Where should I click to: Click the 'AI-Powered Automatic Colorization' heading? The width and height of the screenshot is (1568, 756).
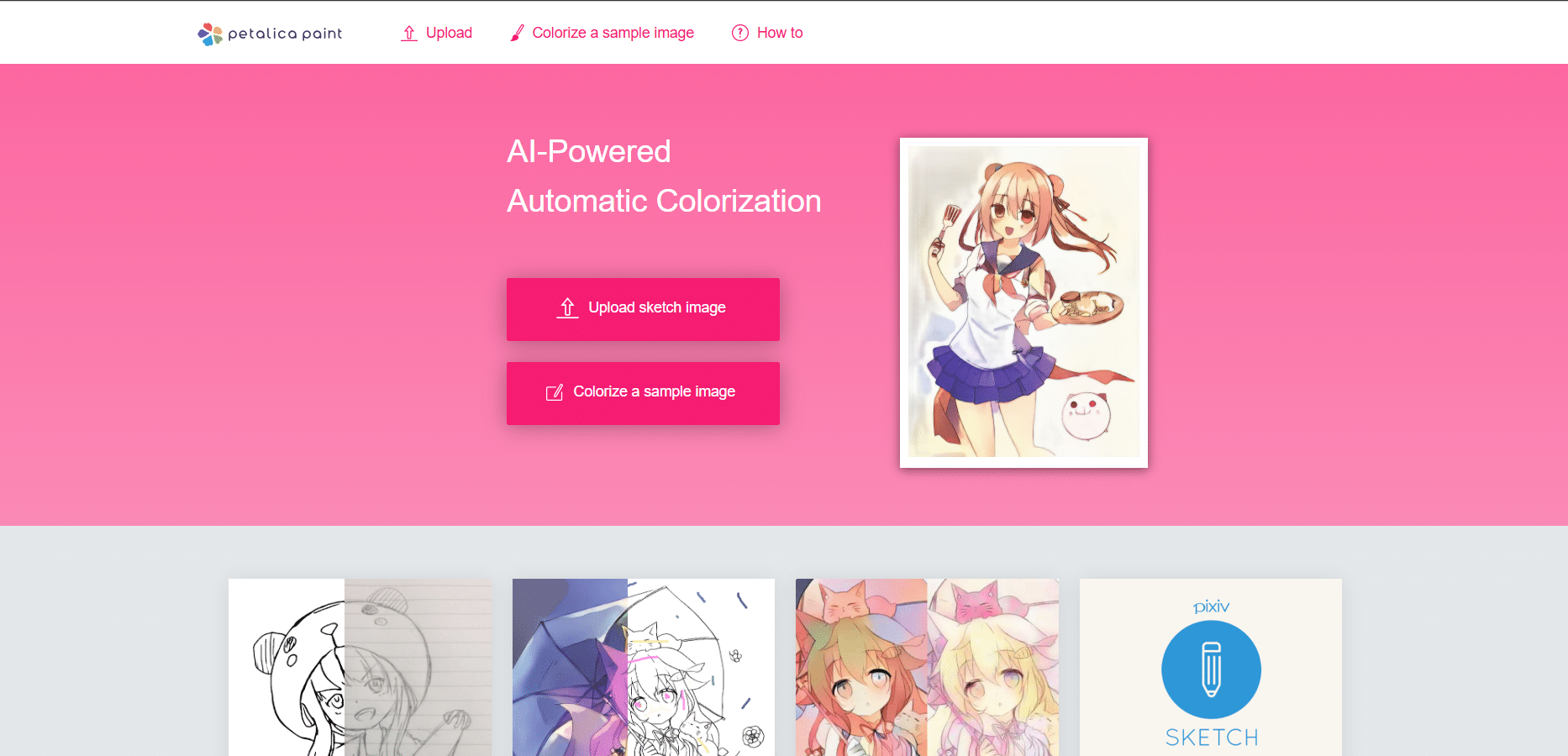click(x=663, y=176)
